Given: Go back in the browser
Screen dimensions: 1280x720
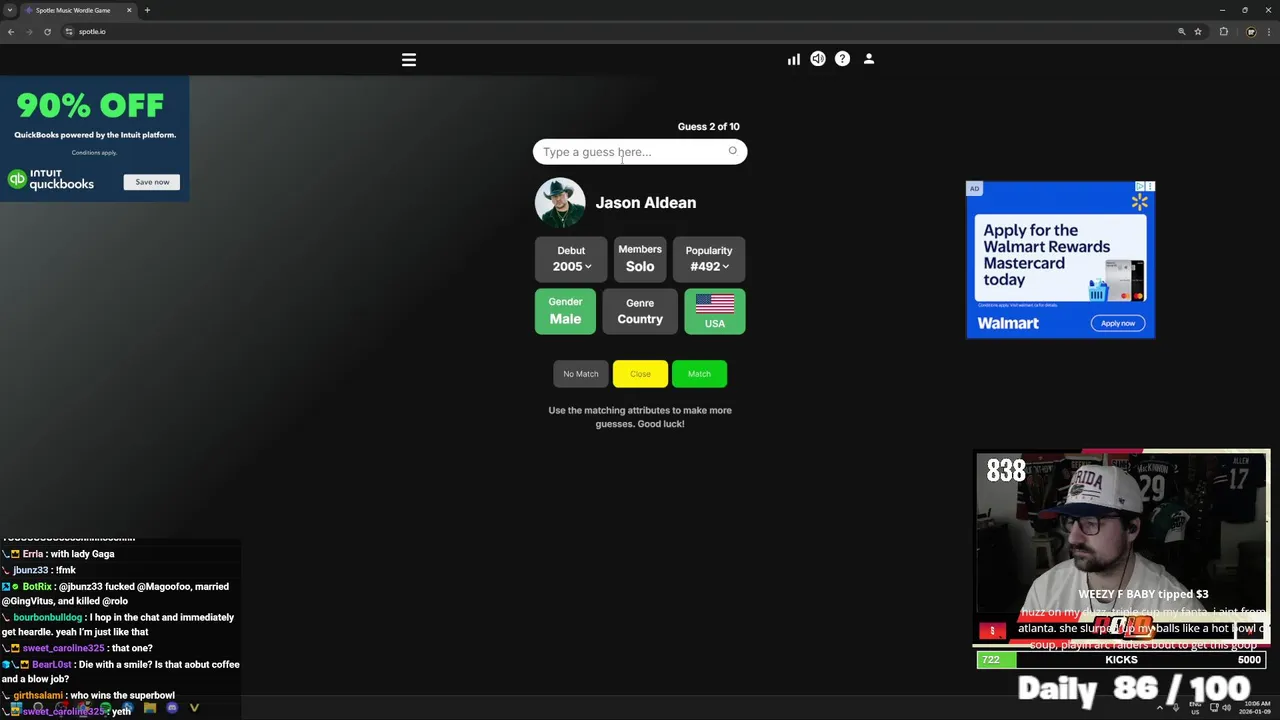Looking at the screenshot, I should (11, 31).
